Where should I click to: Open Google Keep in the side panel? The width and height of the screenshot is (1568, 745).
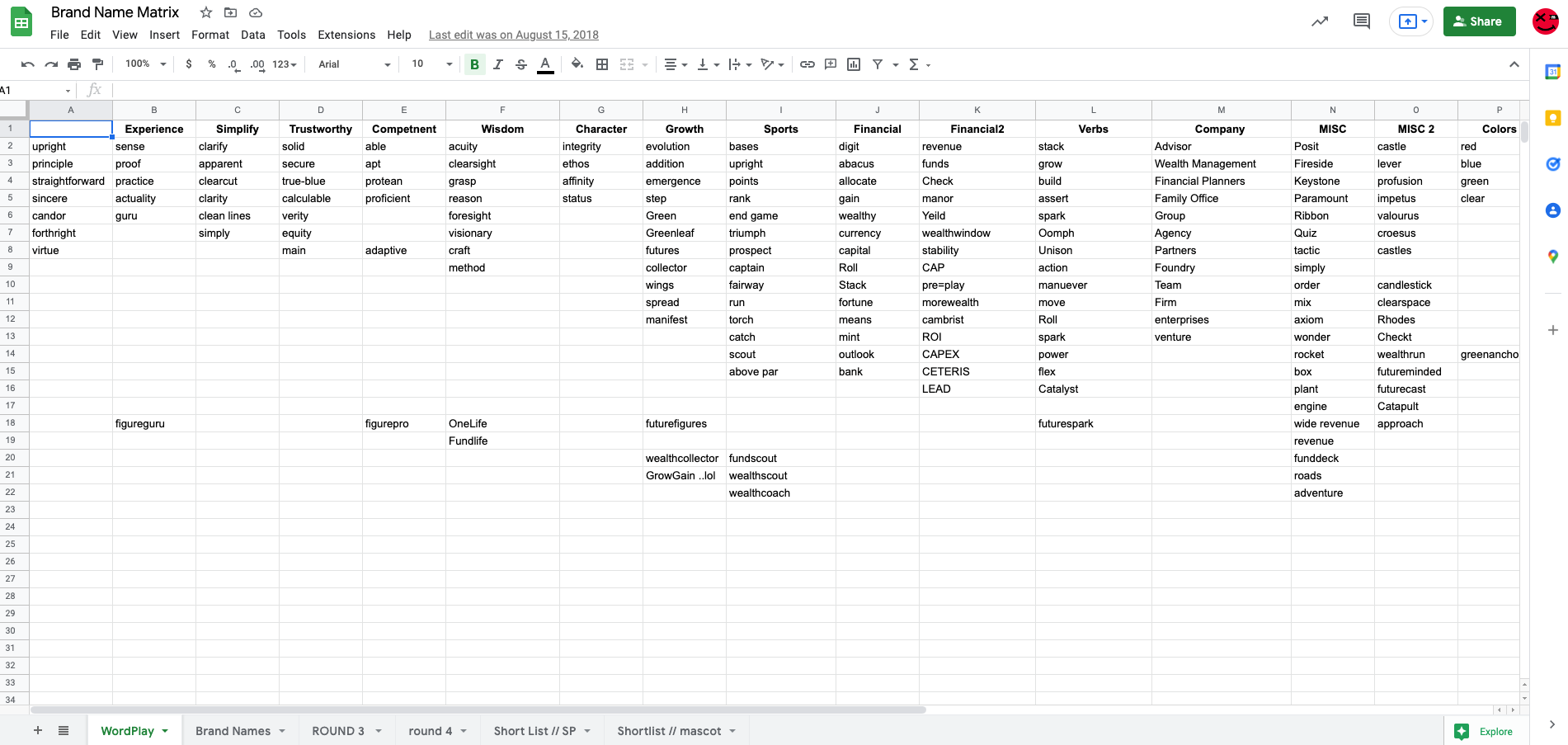(x=1553, y=118)
